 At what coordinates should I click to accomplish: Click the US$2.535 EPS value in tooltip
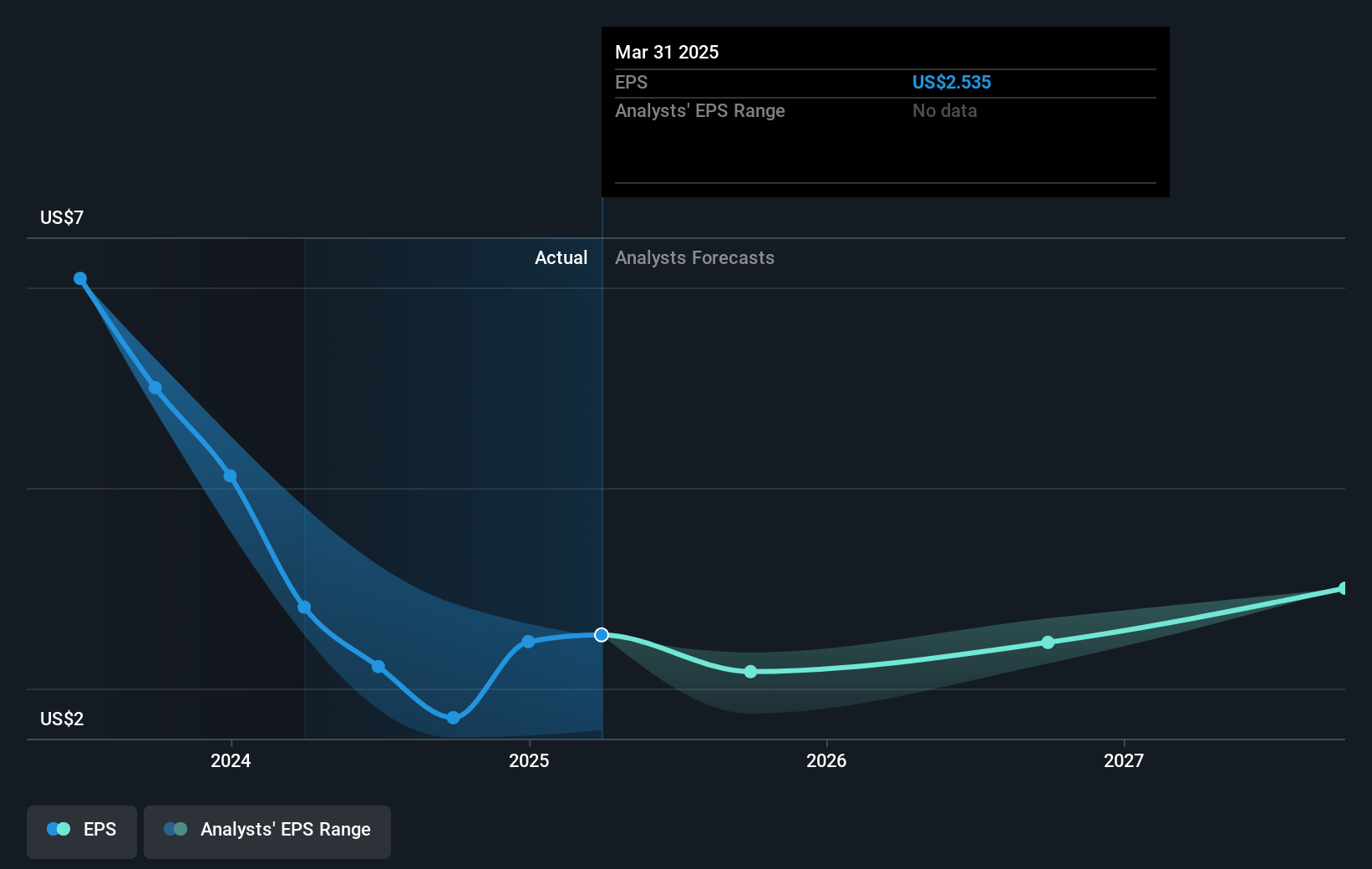[952, 82]
